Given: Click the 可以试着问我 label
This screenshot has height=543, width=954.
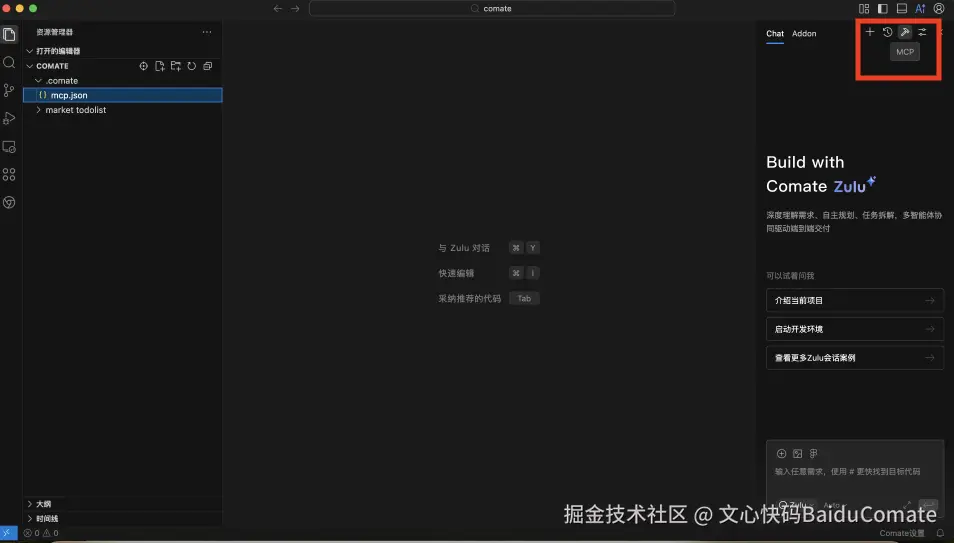Looking at the screenshot, I should click(x=790, y=276).
